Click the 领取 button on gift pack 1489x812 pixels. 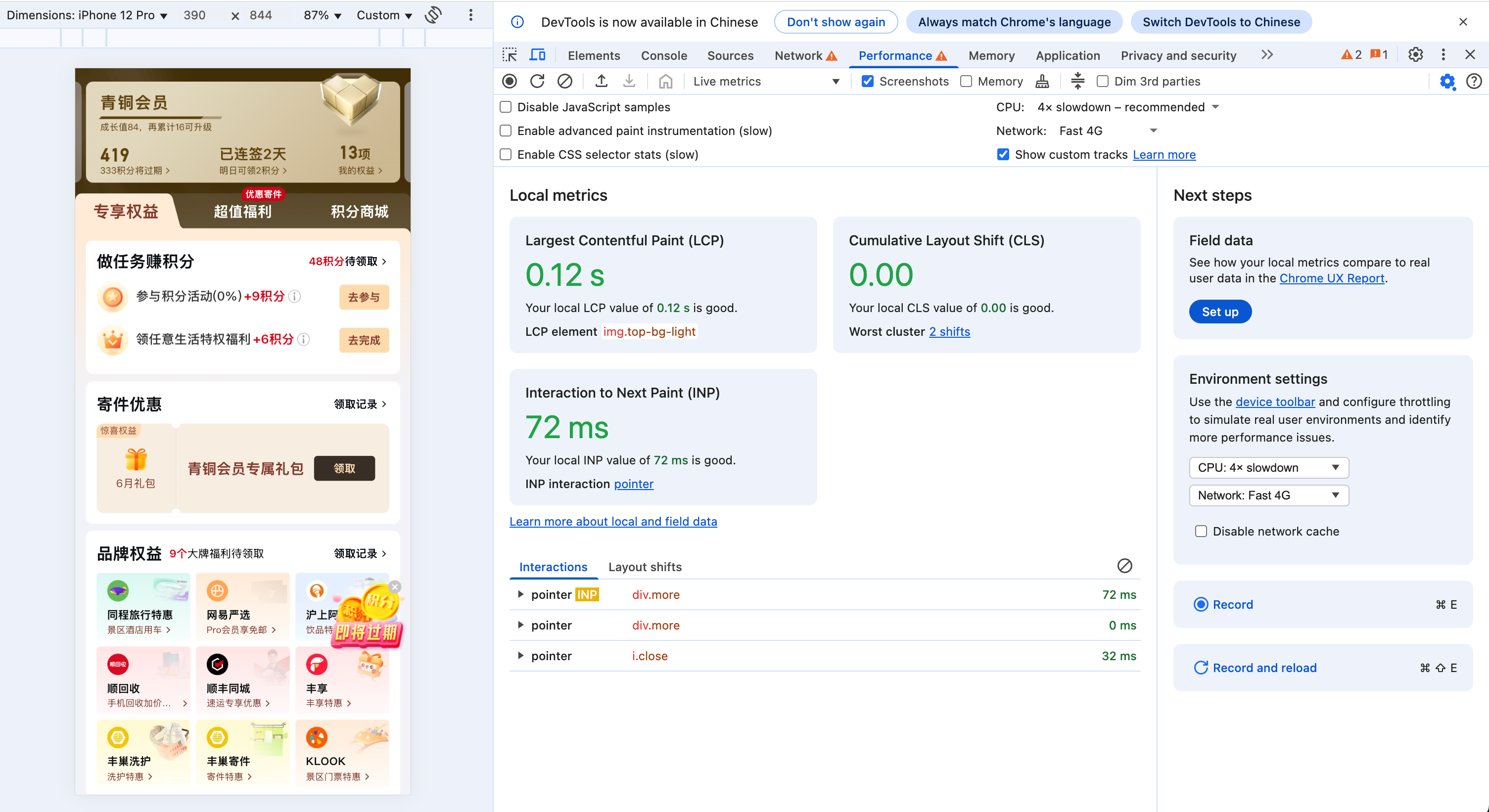coord(344,468)
